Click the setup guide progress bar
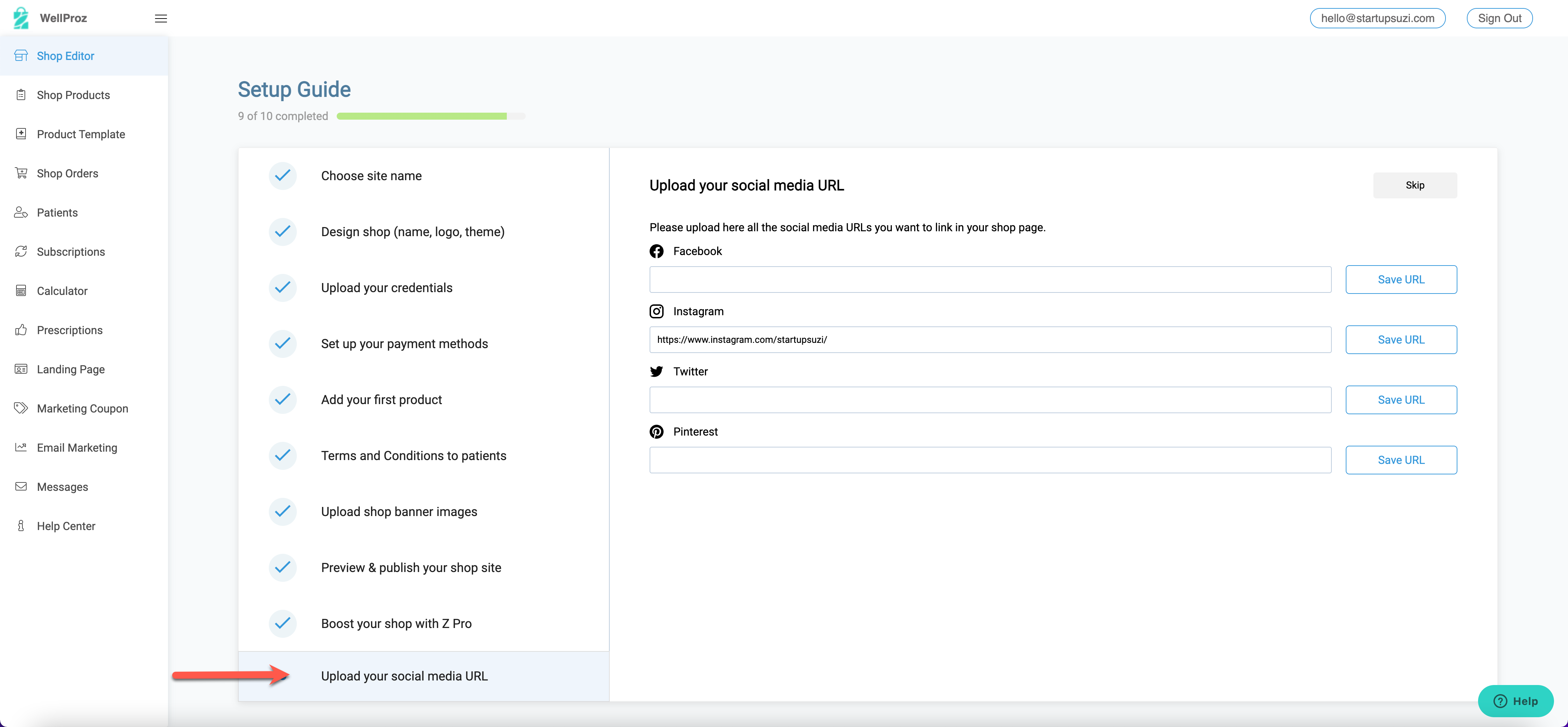 pyautogui.click(x=430, y=116)
